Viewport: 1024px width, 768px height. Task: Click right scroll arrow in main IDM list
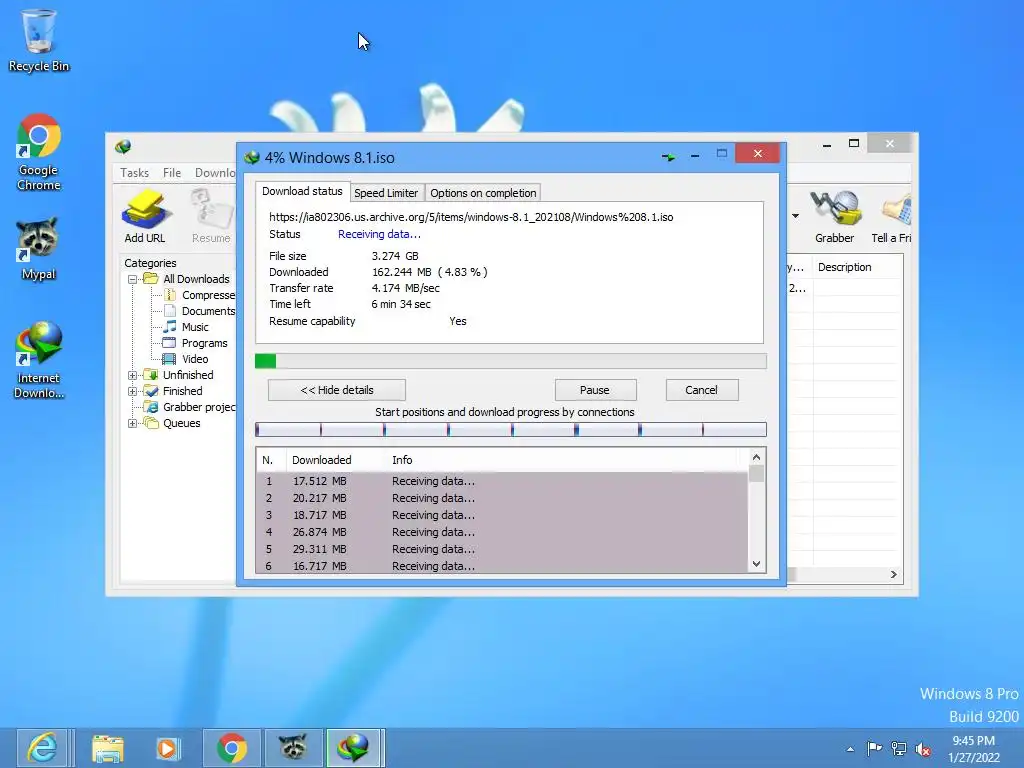click(893, 575)
